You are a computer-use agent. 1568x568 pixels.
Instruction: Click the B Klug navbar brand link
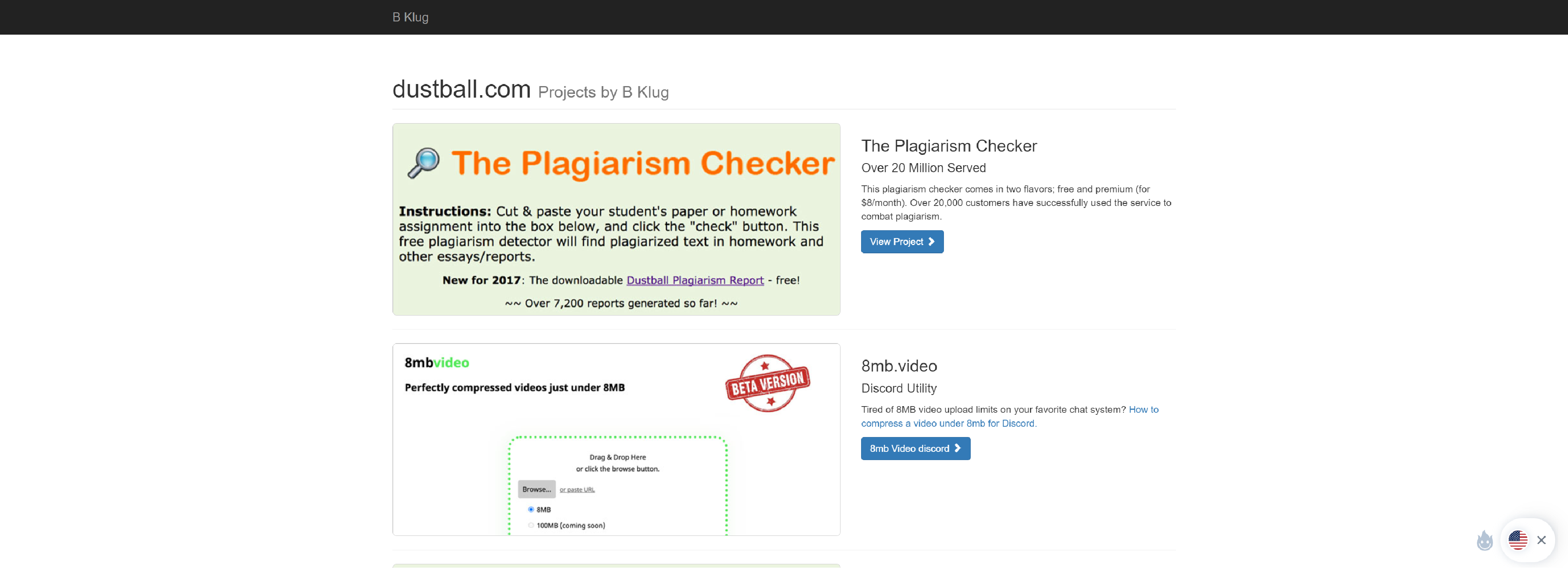pyautogui.click(x=410, y=17)
